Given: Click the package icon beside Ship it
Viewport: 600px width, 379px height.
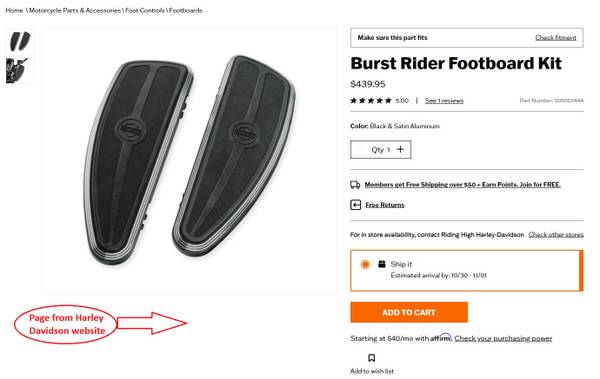Looking at the screenshot, I should click(382, 264).
